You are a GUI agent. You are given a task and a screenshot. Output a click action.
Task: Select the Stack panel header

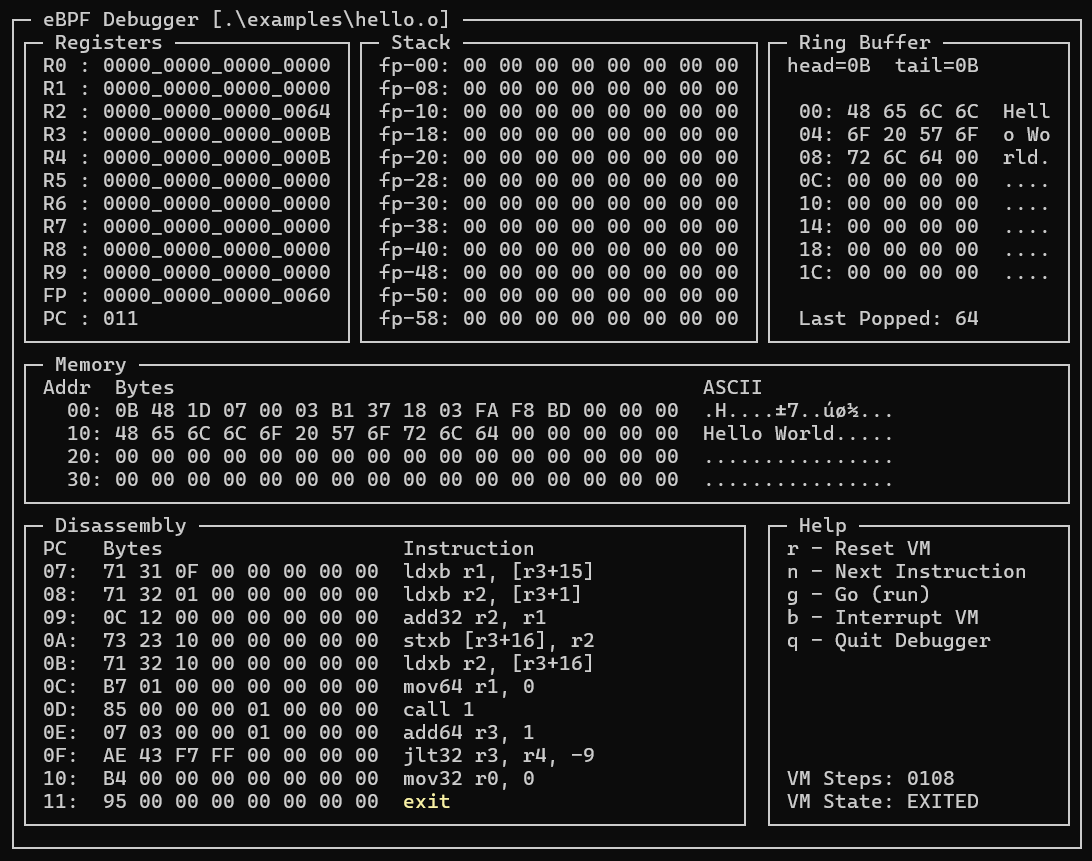(420, 42)
